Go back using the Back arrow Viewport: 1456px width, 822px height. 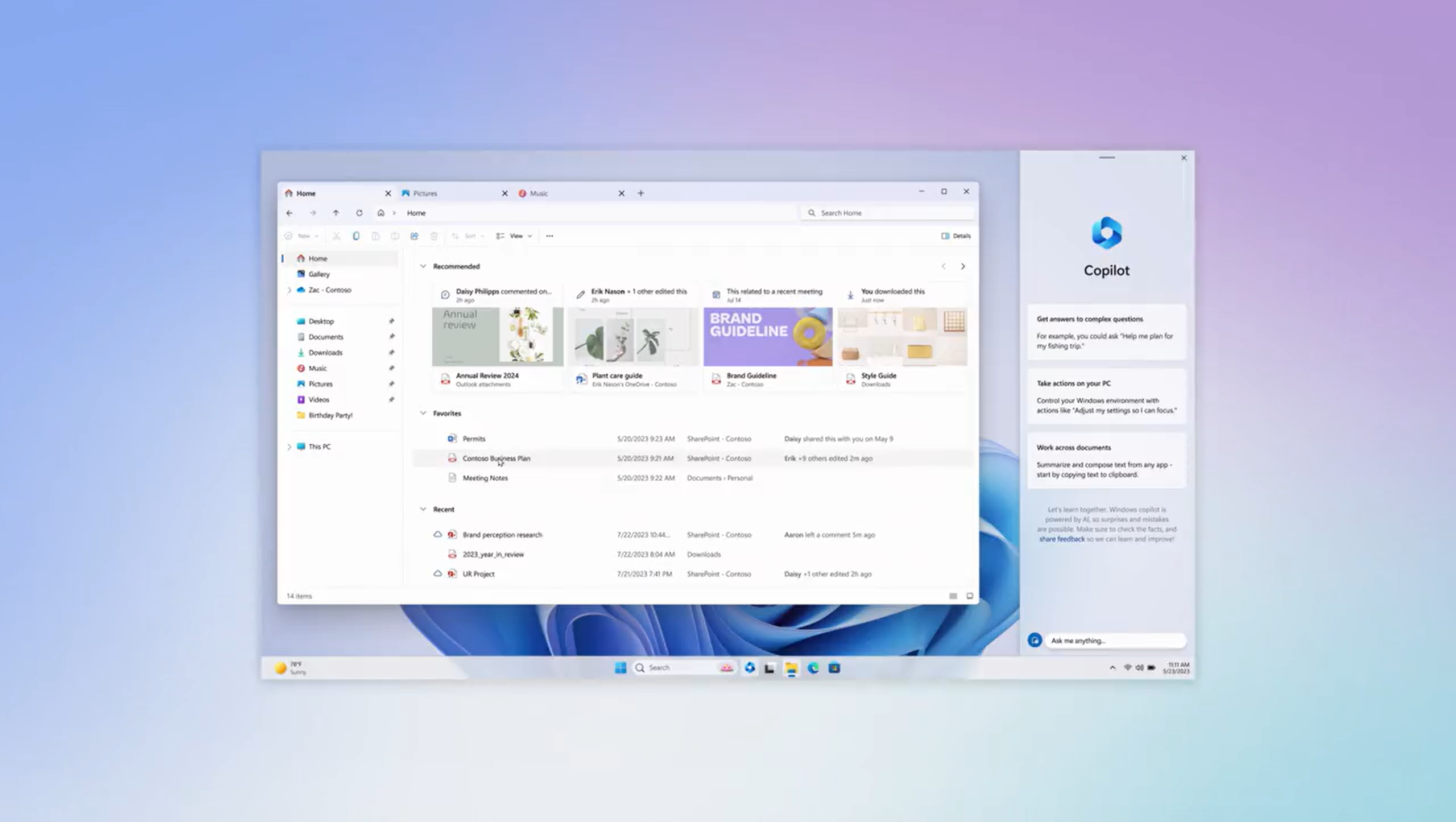[289, 213]
